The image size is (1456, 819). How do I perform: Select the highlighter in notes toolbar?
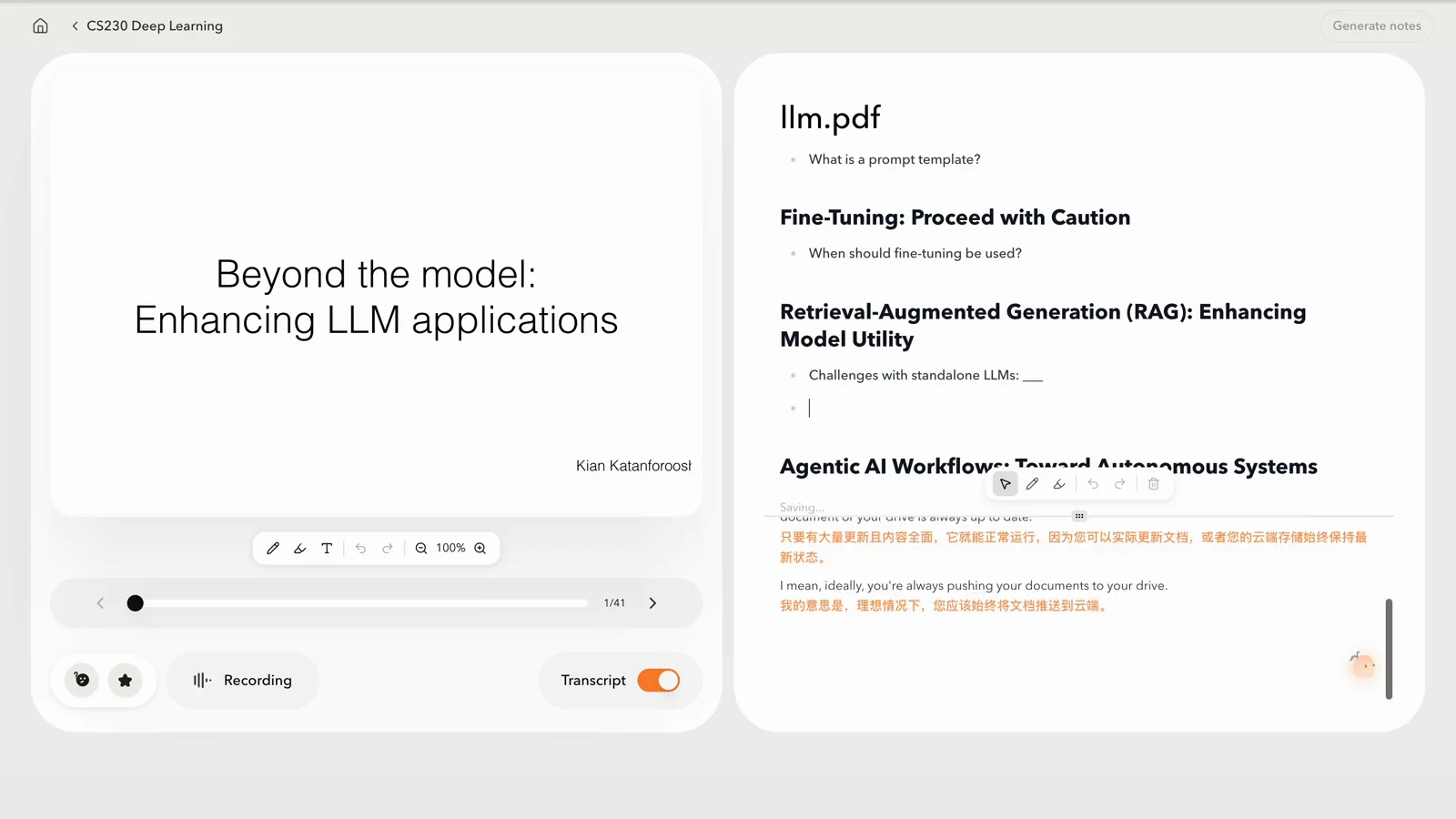(1059, 484)
